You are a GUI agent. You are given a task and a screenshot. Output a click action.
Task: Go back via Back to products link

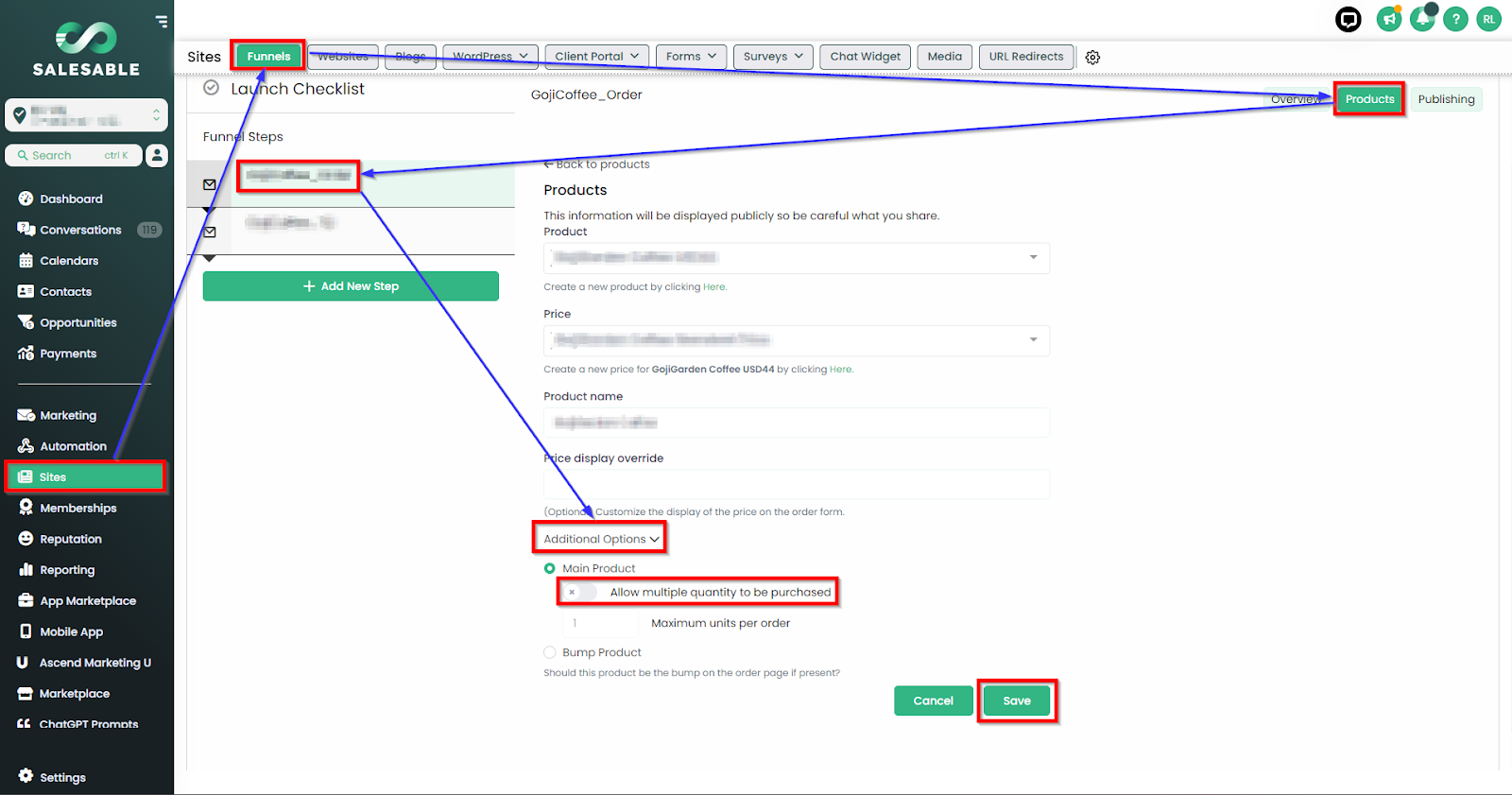[x=597, y=164]
